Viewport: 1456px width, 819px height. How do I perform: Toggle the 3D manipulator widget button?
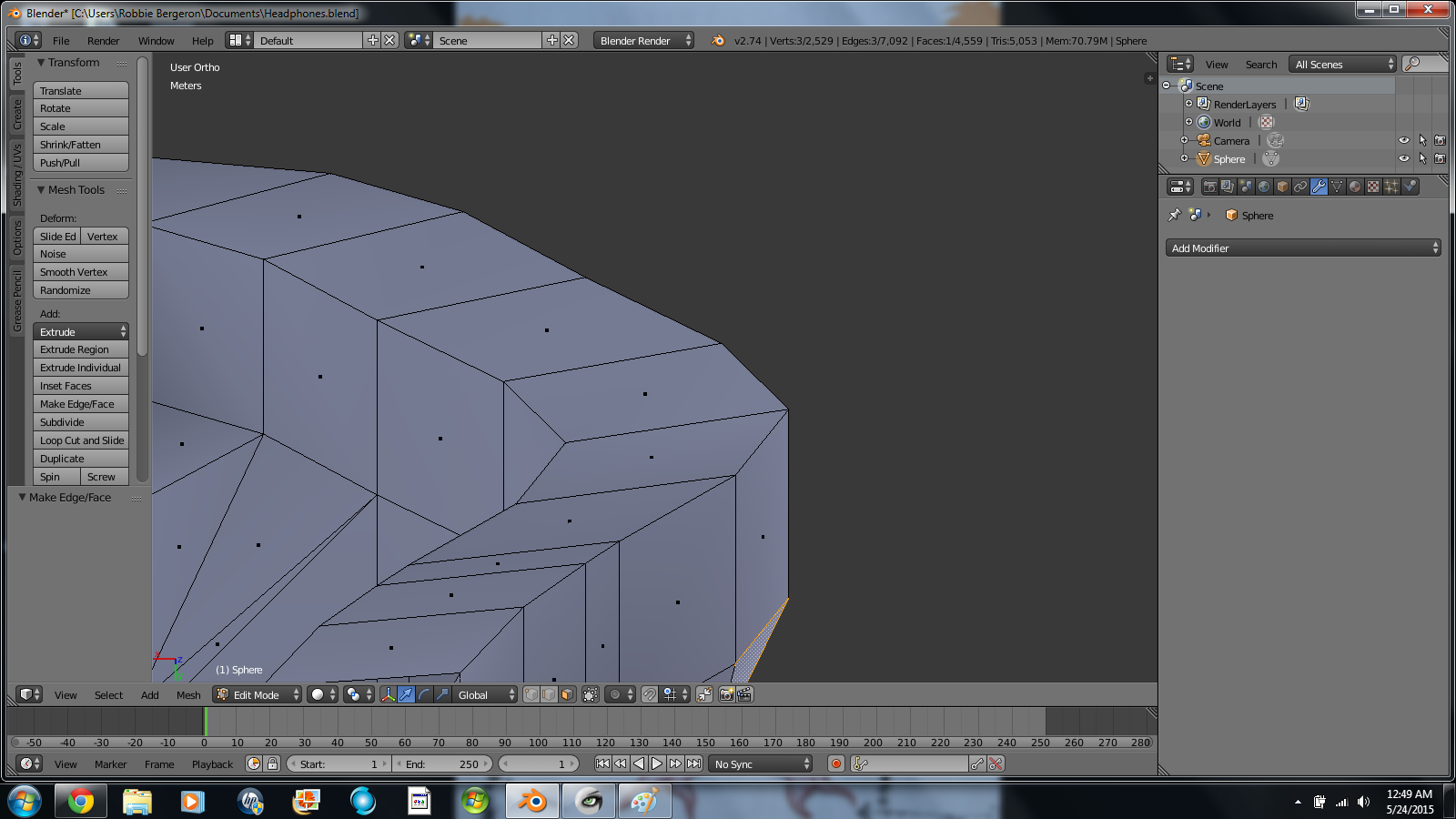click(x=388, y=694)
